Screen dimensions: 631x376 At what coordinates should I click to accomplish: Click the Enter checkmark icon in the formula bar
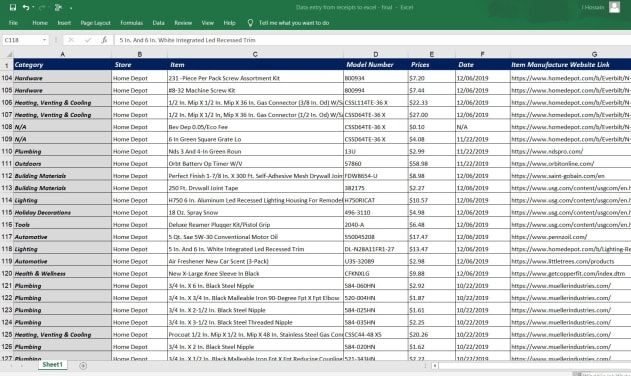(x=88, y=40)
